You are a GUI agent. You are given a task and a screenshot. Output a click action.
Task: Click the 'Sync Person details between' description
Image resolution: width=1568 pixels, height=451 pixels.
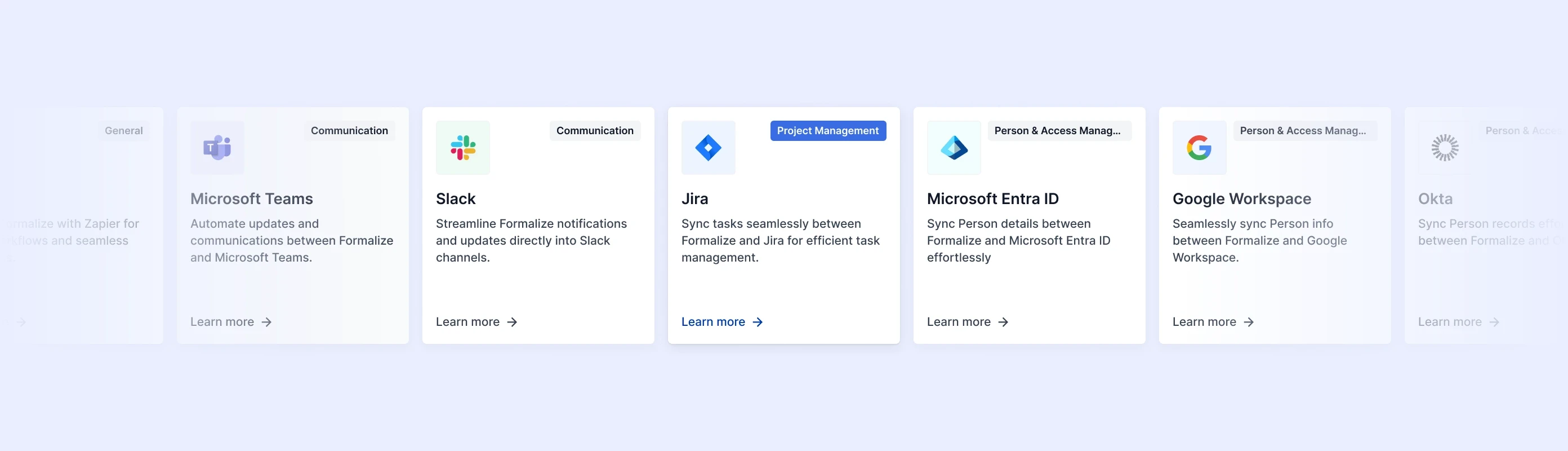click(x=1018, y=241)
